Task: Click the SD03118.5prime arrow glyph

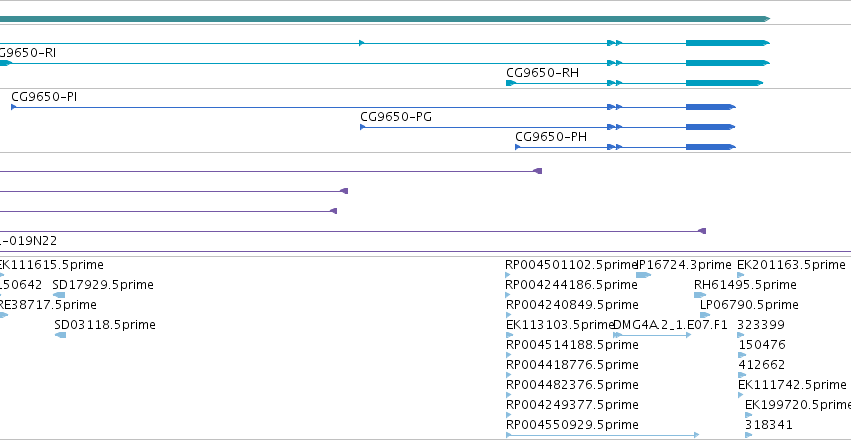Action: [61, 335]
